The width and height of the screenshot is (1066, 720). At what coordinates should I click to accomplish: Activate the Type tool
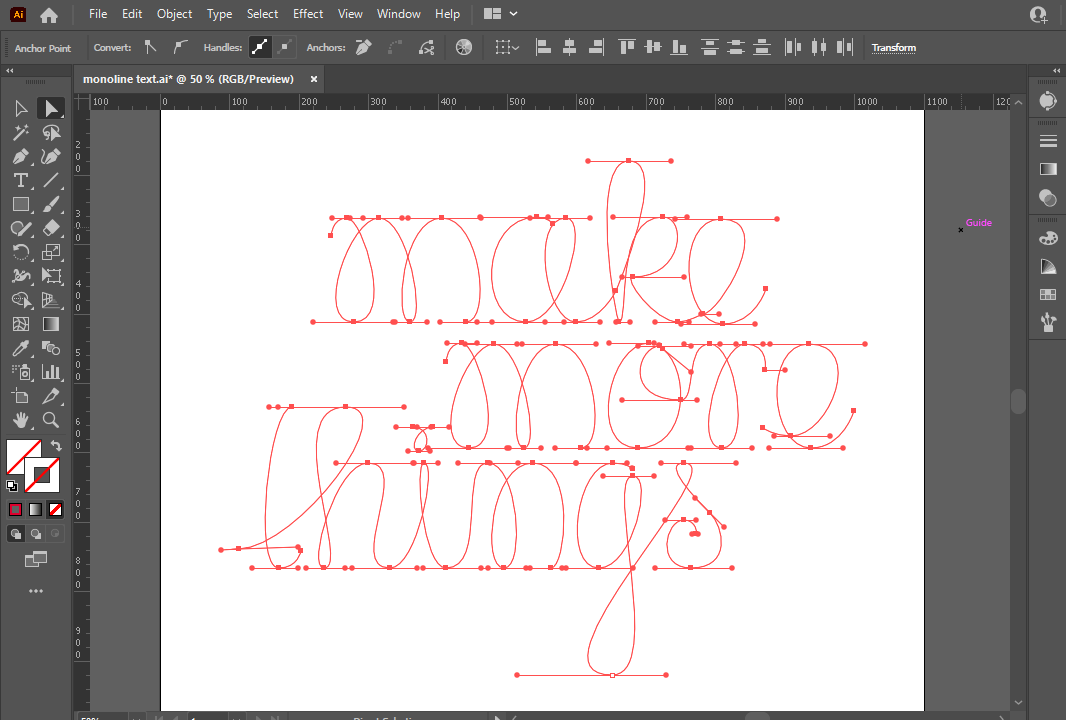[21, 180]
